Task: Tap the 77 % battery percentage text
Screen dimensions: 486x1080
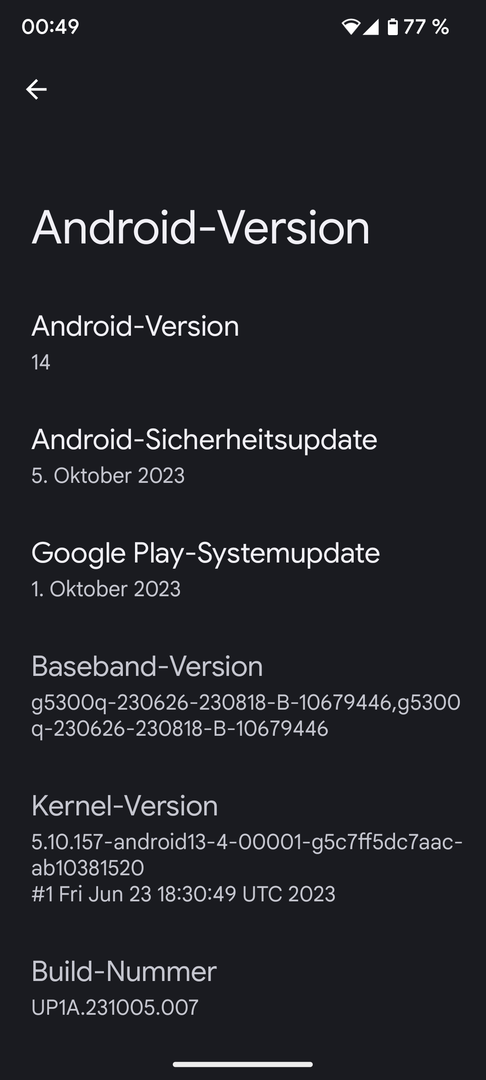Action: 426,27
